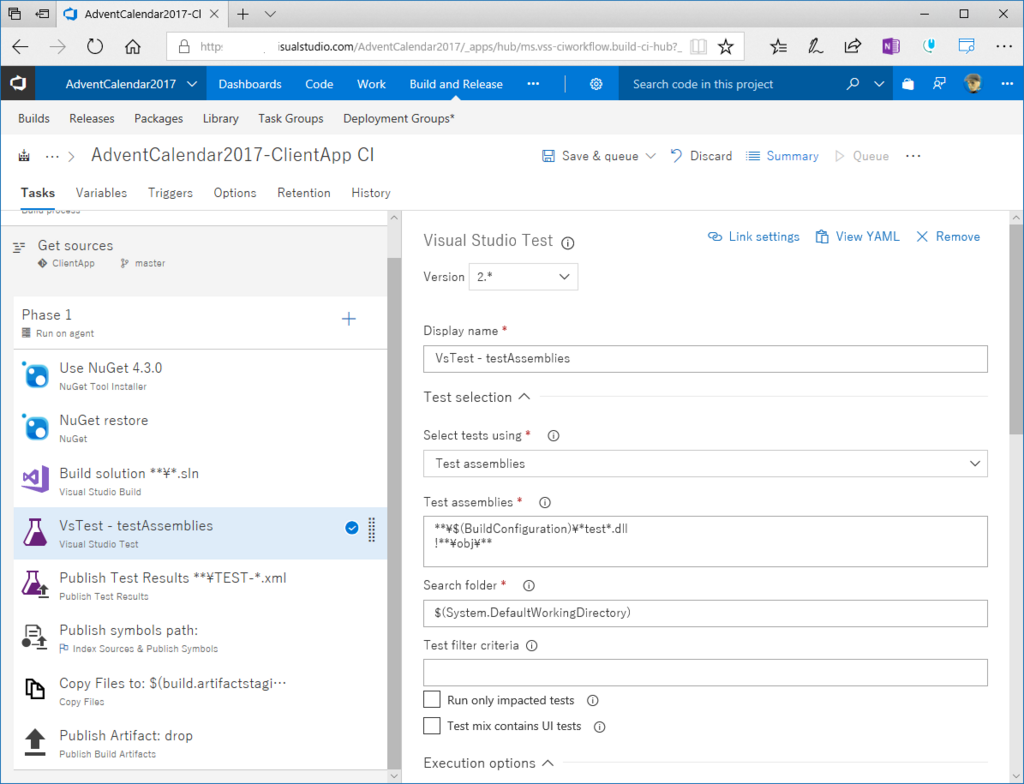Click the drag handle on VsTest task
The height and width of the screenshot is (784, 1024).
[372, 530]
